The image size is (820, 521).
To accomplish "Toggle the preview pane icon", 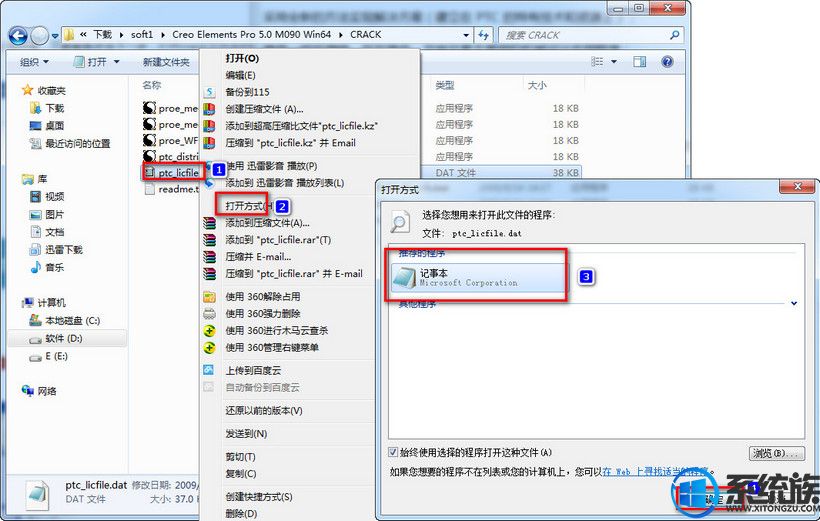I will click(640, 62).
